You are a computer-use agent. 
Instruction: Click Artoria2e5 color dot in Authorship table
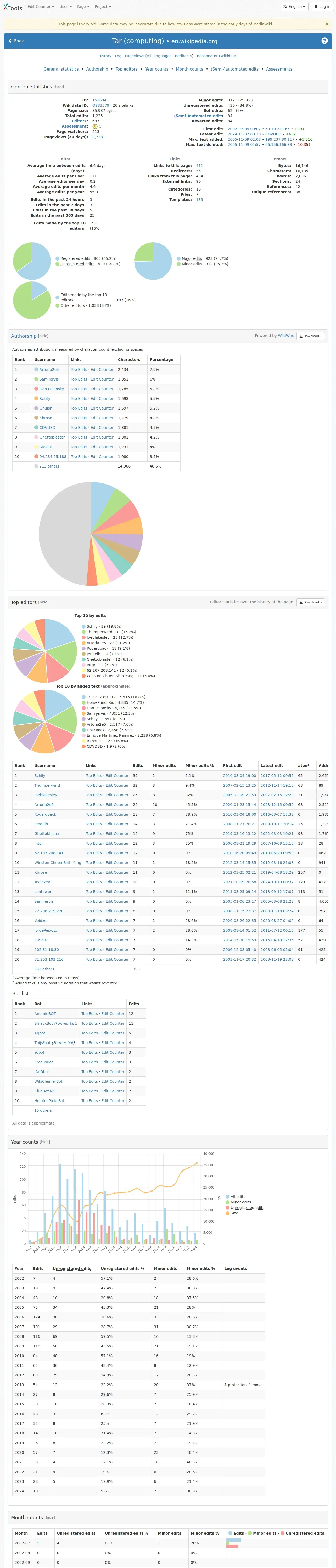pyautogui.click(x=36, y=370)
